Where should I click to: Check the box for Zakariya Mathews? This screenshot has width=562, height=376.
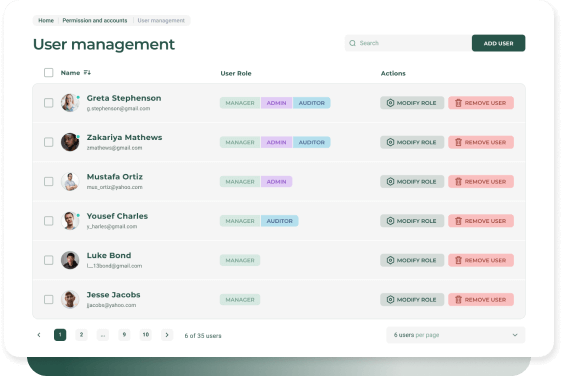pyautogui.click(x=48, y=142)
